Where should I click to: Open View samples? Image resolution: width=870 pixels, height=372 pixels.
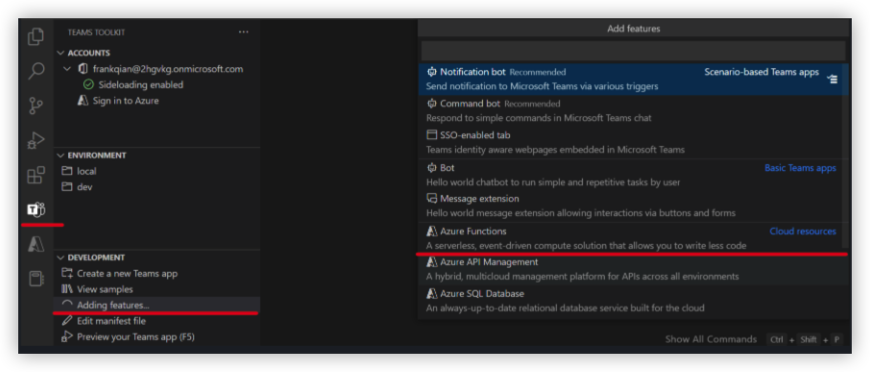point(105,289)
